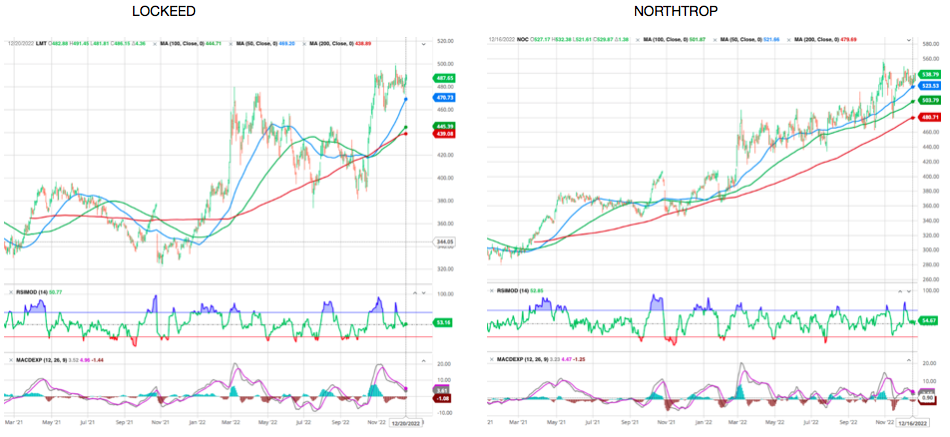Click the red 480.71 MA value tag

click(x=929, y=117)
